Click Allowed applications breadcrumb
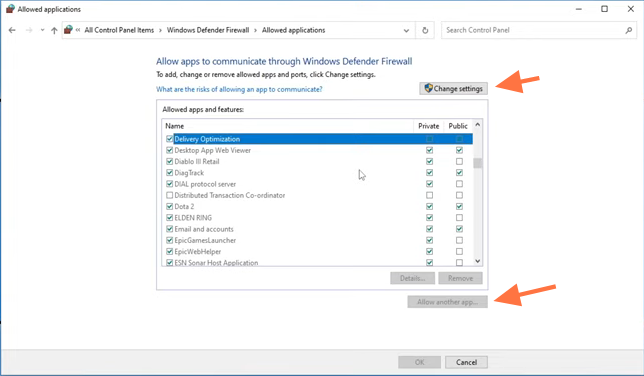The width and height of the screenshot is (644, 376). point(293,30)
